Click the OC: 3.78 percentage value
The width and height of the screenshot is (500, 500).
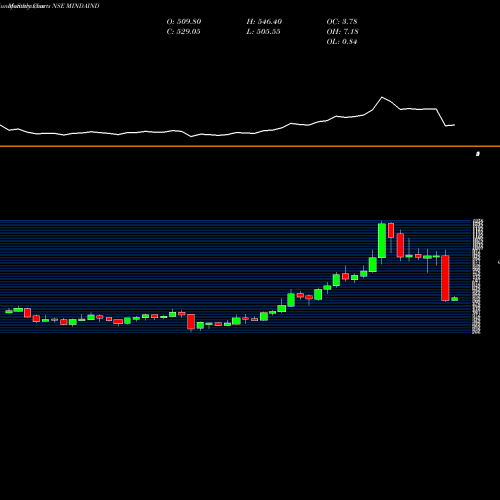[342, 22]
